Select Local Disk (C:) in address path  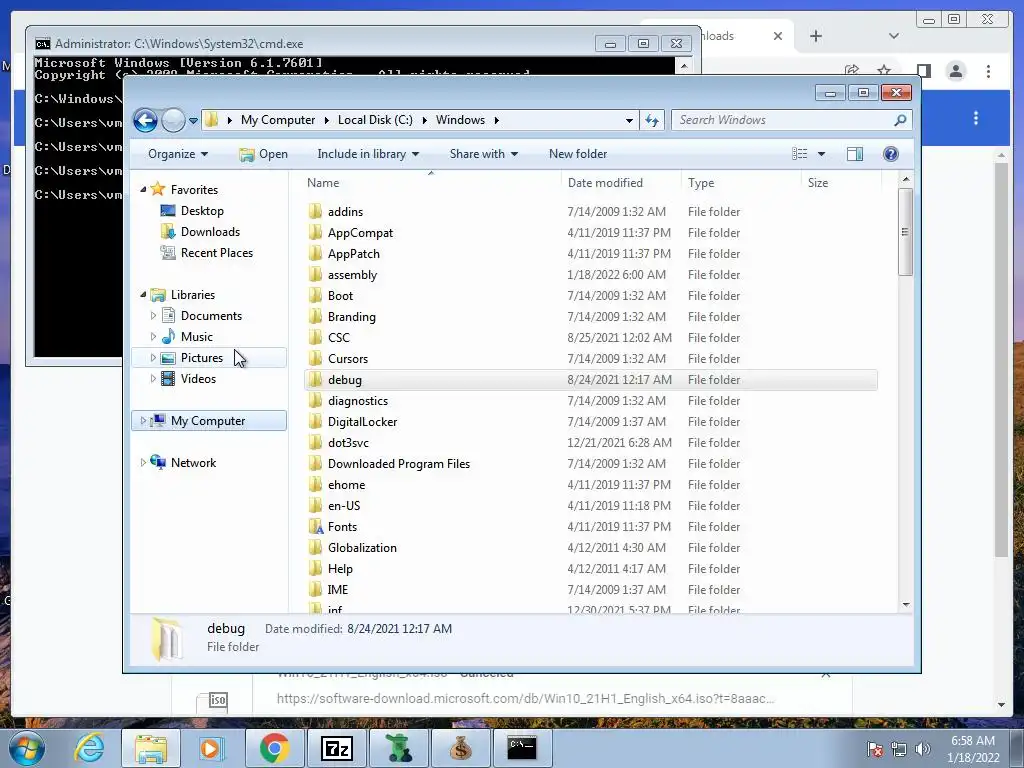(375, 120)
